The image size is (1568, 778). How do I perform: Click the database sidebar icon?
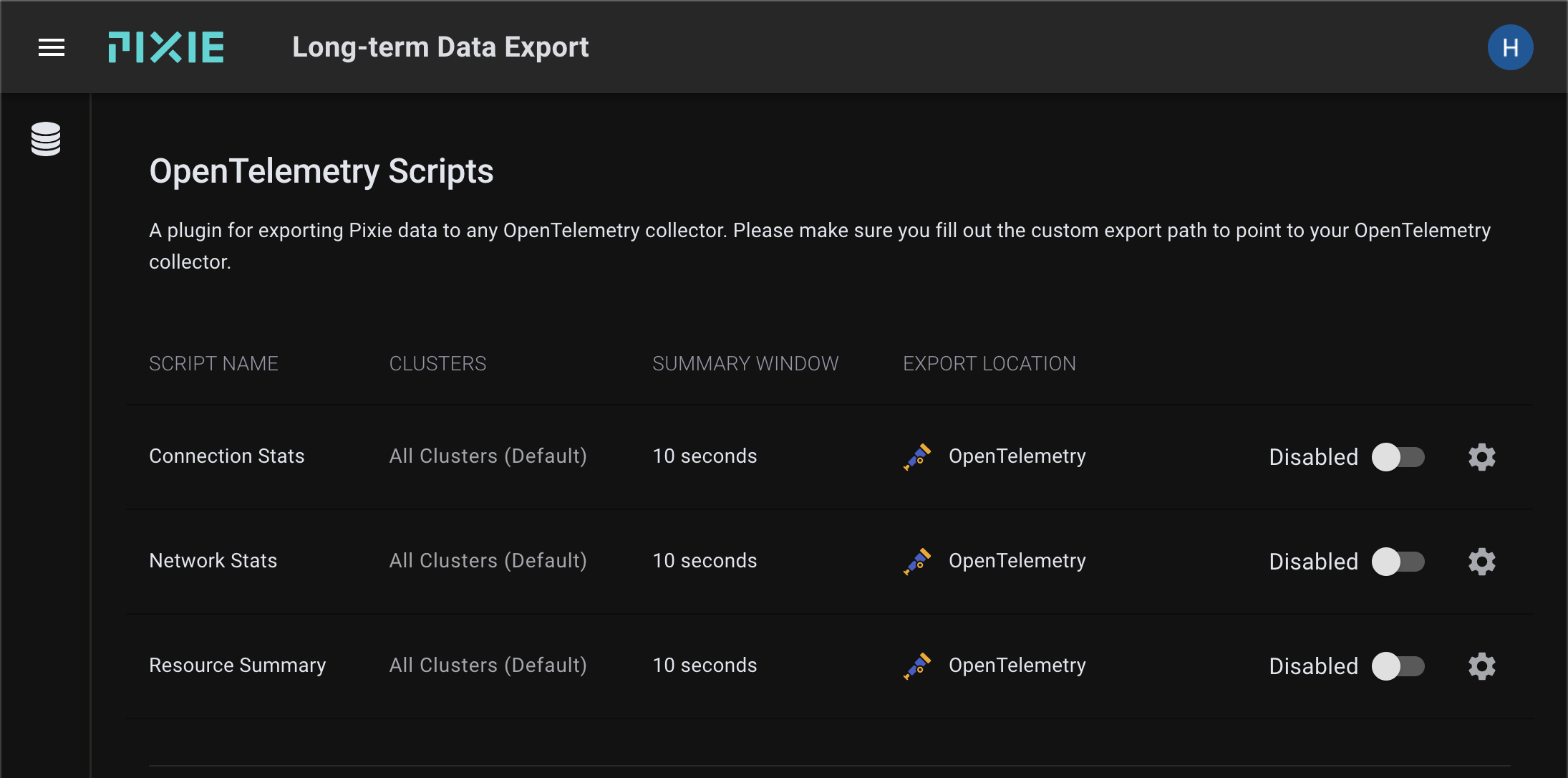click(x=46, y=139)
